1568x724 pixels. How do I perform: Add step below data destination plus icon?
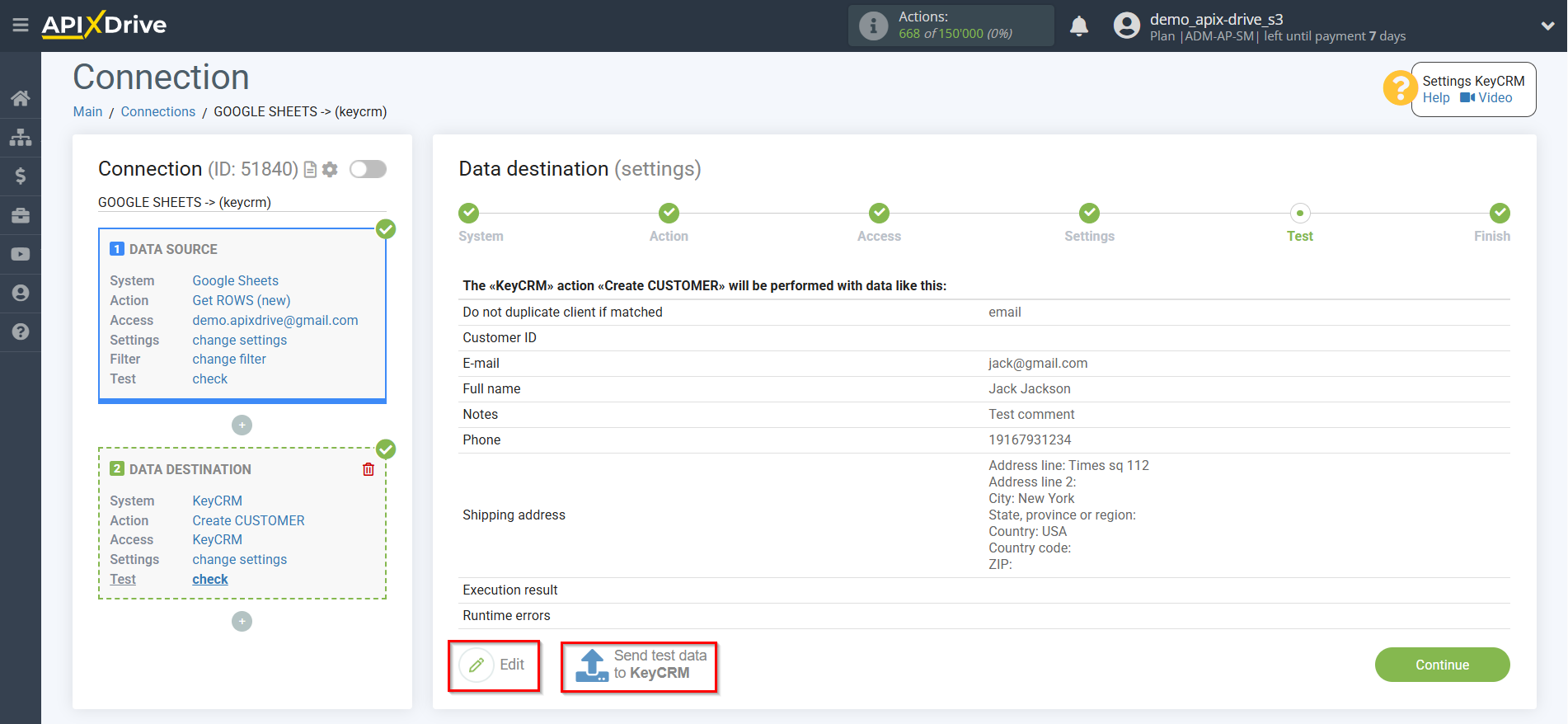coord(242,621)
